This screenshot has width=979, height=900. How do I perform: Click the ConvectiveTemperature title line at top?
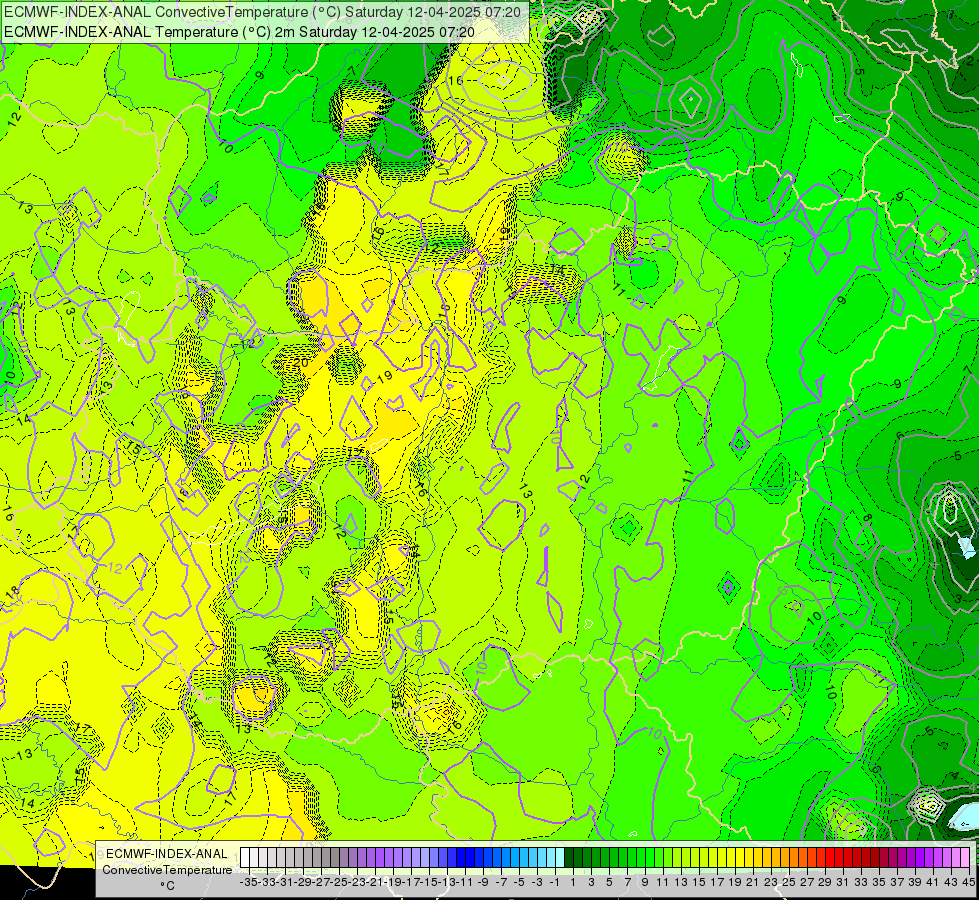point(262,12)
